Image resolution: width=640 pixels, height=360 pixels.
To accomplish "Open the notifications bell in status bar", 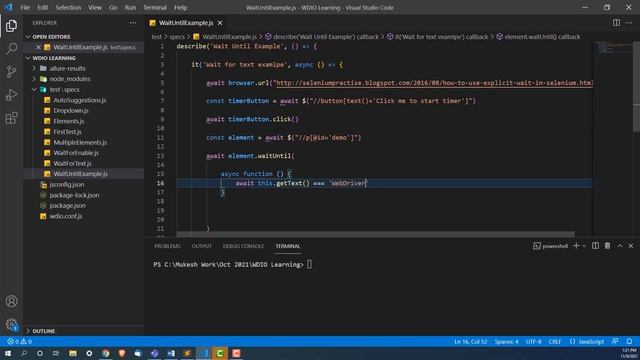I will pos(629,341).
